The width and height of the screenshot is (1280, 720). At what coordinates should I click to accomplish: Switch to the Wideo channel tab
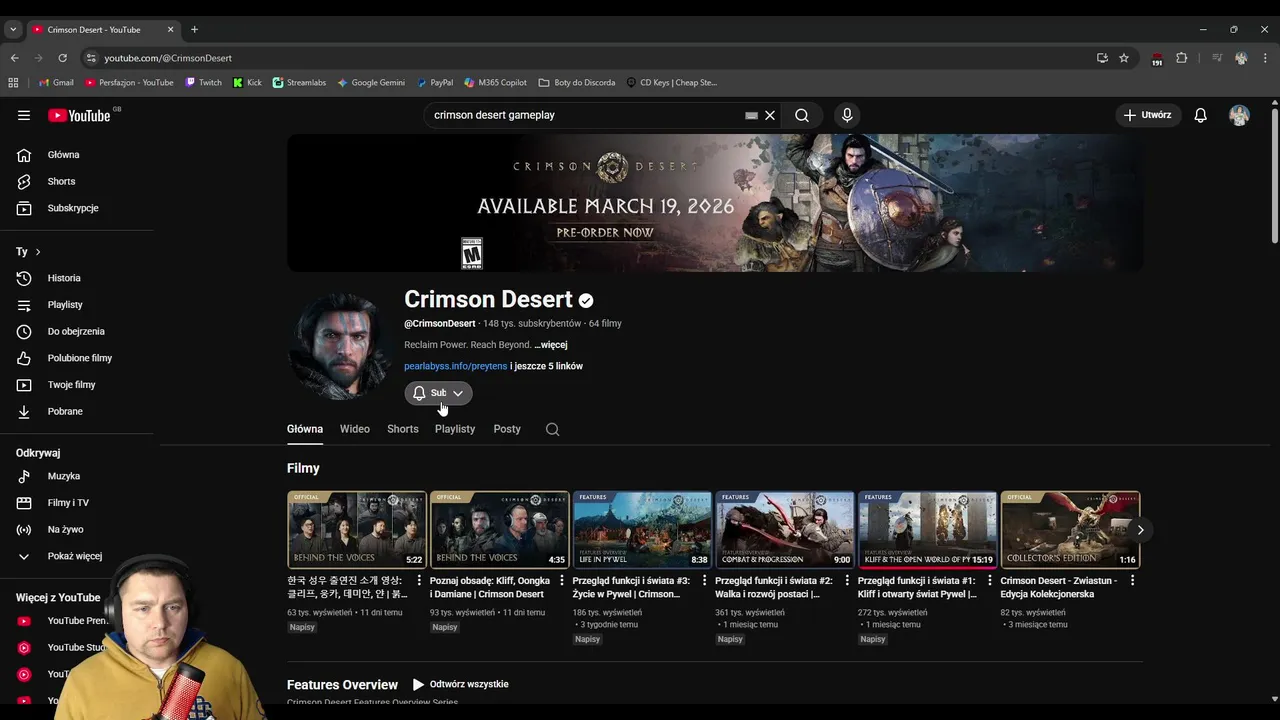(355, 429)
